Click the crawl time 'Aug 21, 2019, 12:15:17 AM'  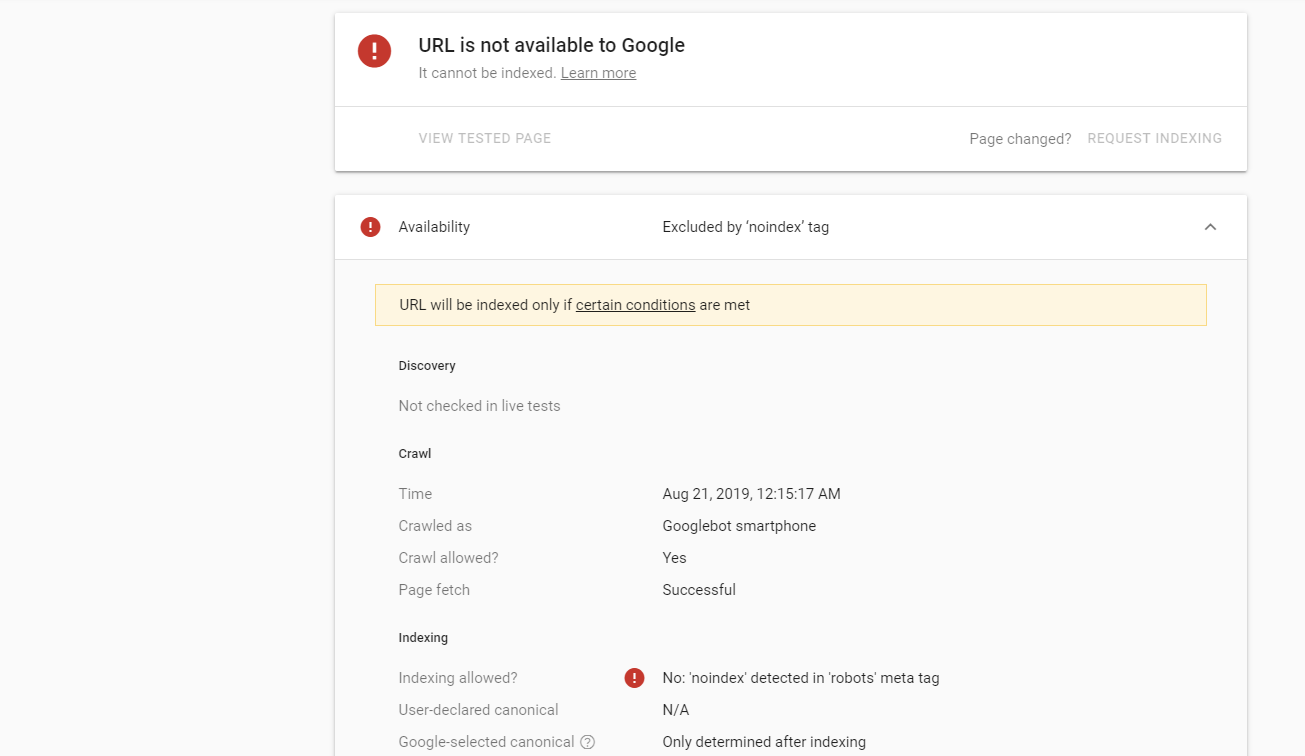[751, 494]
